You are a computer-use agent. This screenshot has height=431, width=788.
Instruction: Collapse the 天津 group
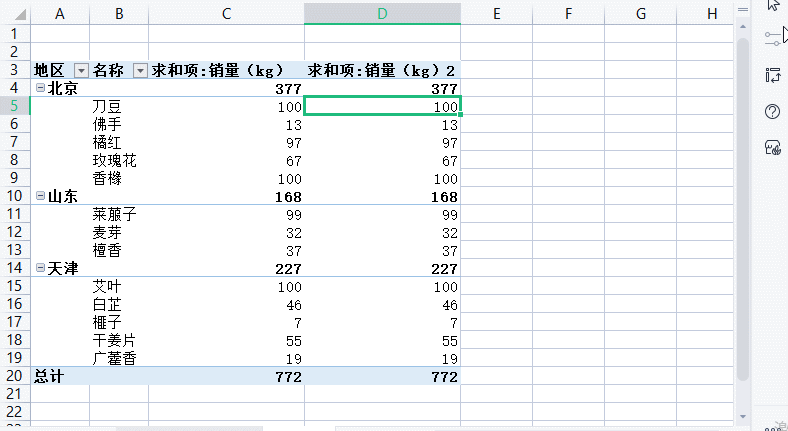point(40,268)
